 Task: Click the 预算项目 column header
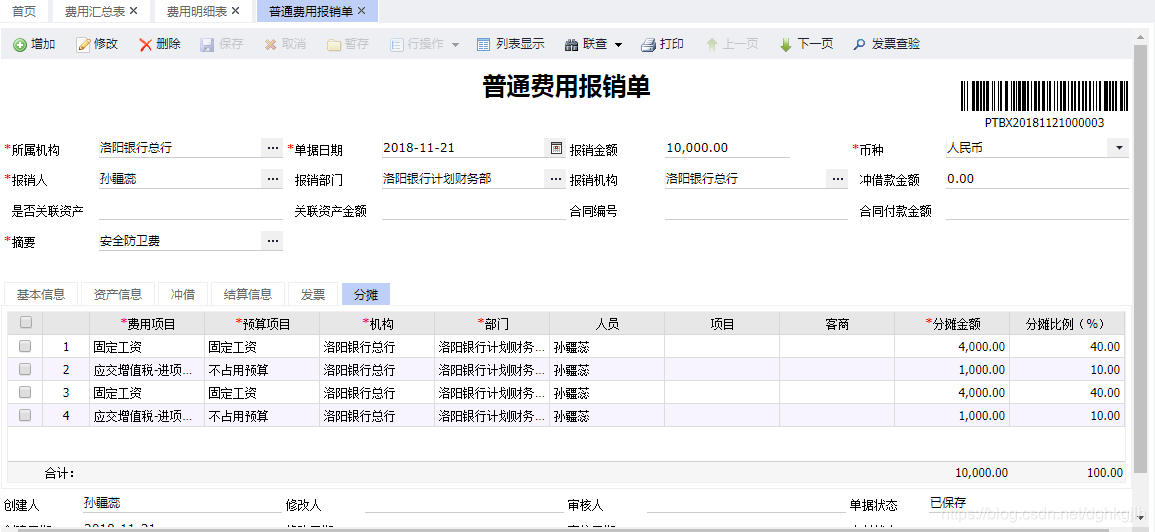click(262, 323)
